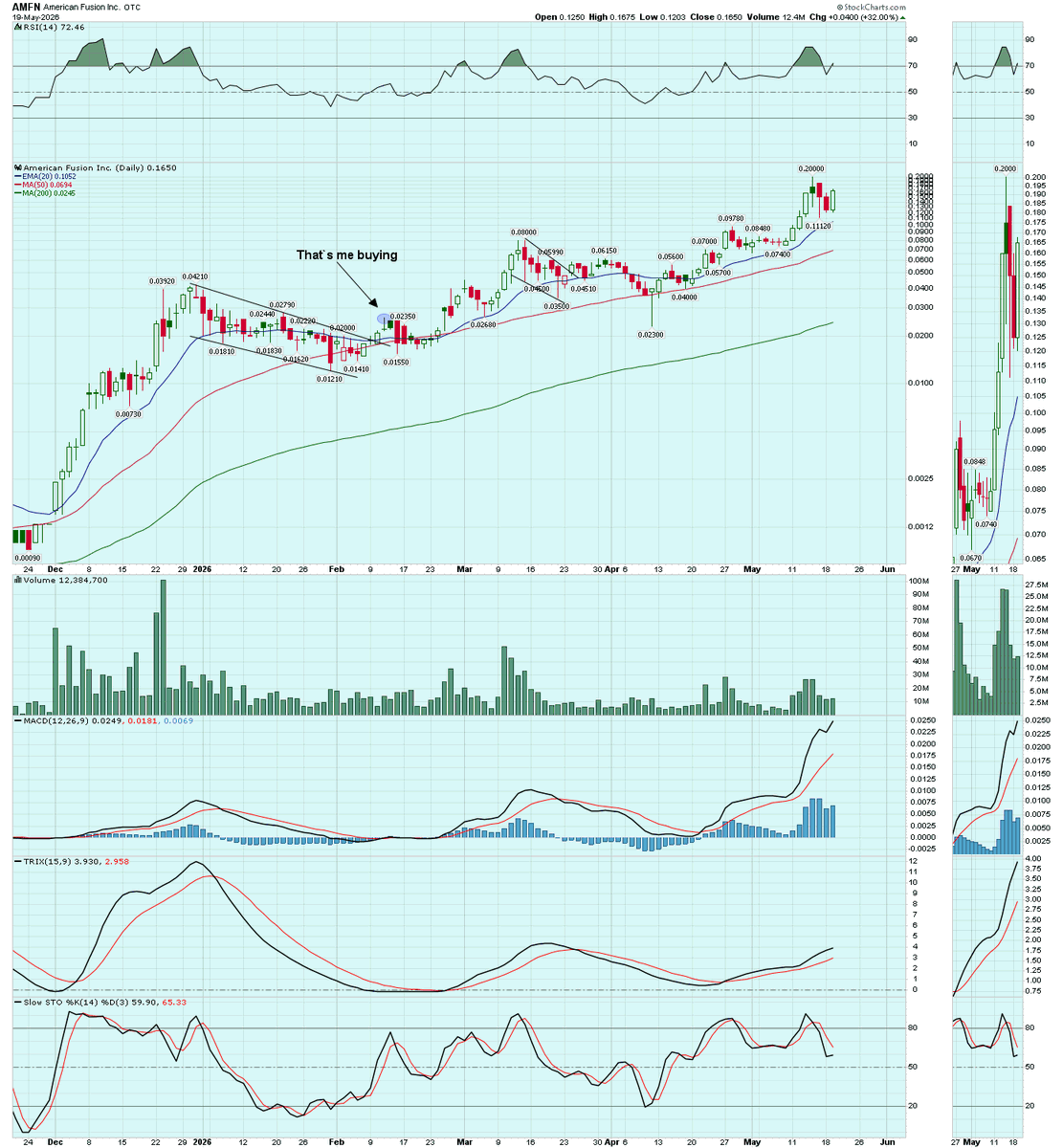Click the Volume 12,384,700 panel label

click(x=65, y=580)
